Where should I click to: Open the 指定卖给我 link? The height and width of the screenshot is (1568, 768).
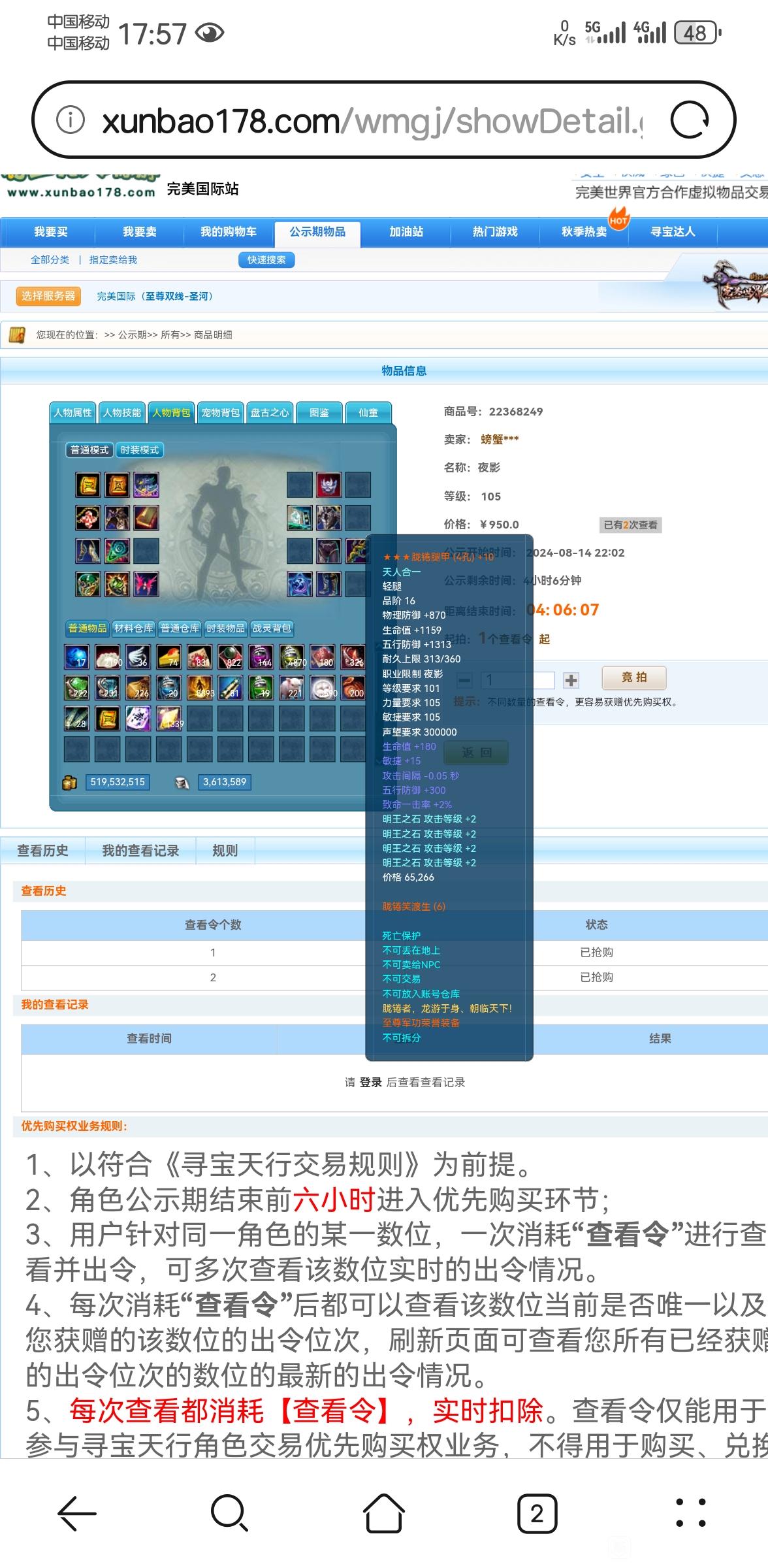point(113,260)
